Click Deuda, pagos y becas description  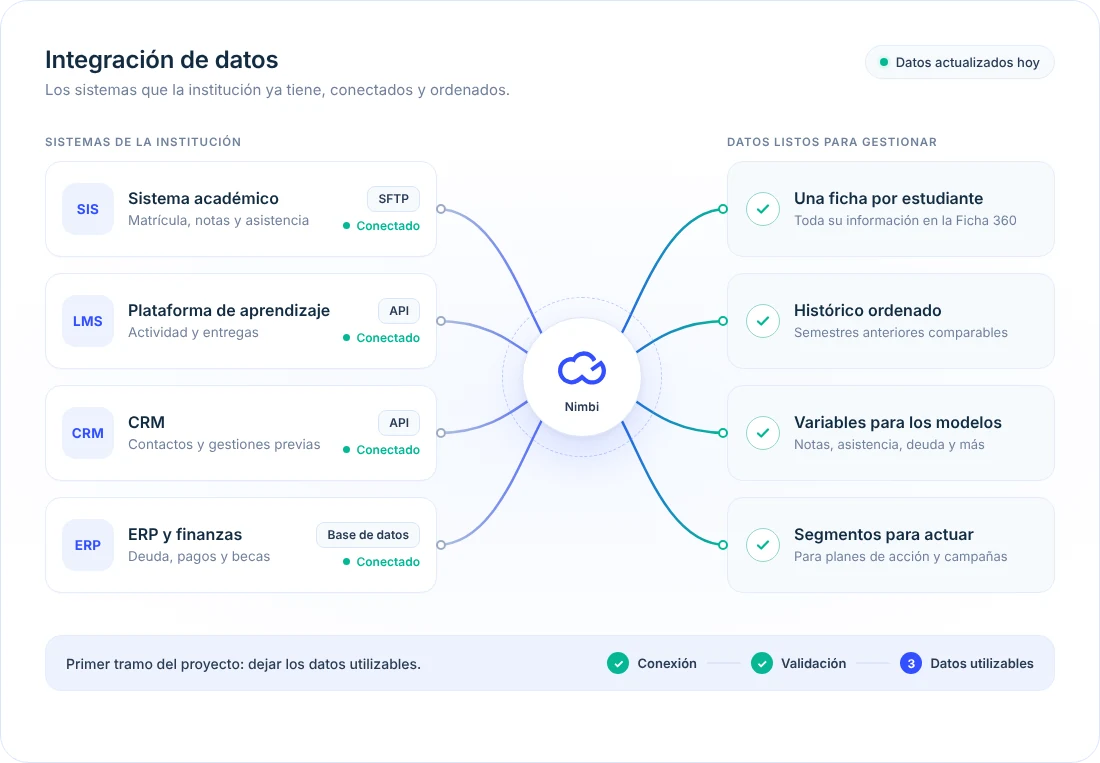pyautogui.click(x=199, y=557)
